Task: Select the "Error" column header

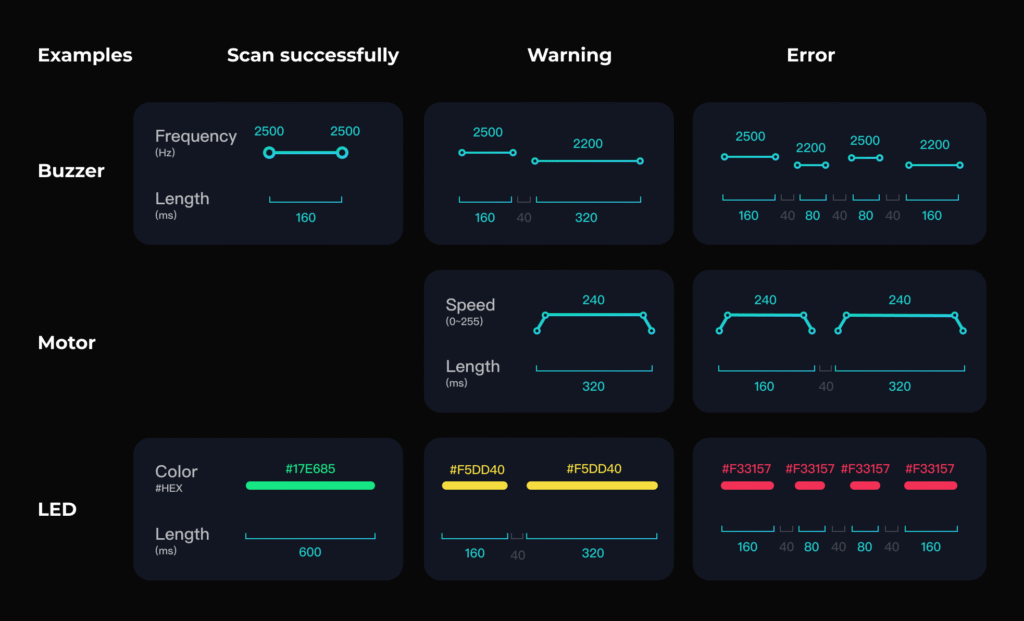Action: point(810,55)
